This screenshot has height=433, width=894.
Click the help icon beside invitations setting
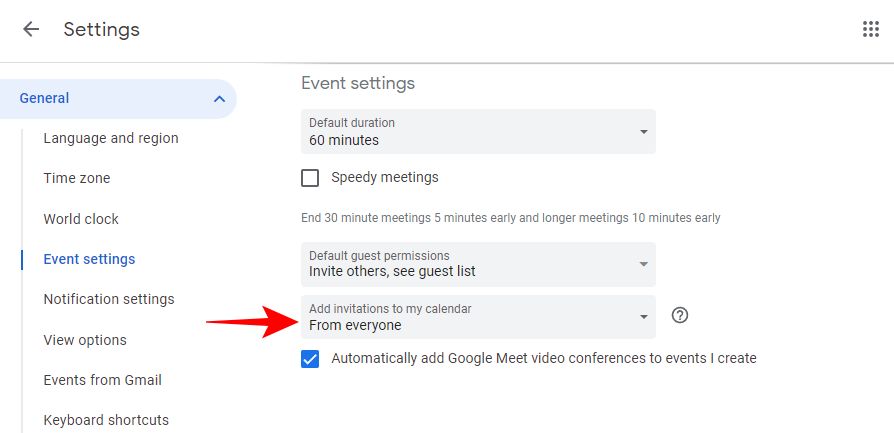(x=680, y=316)
